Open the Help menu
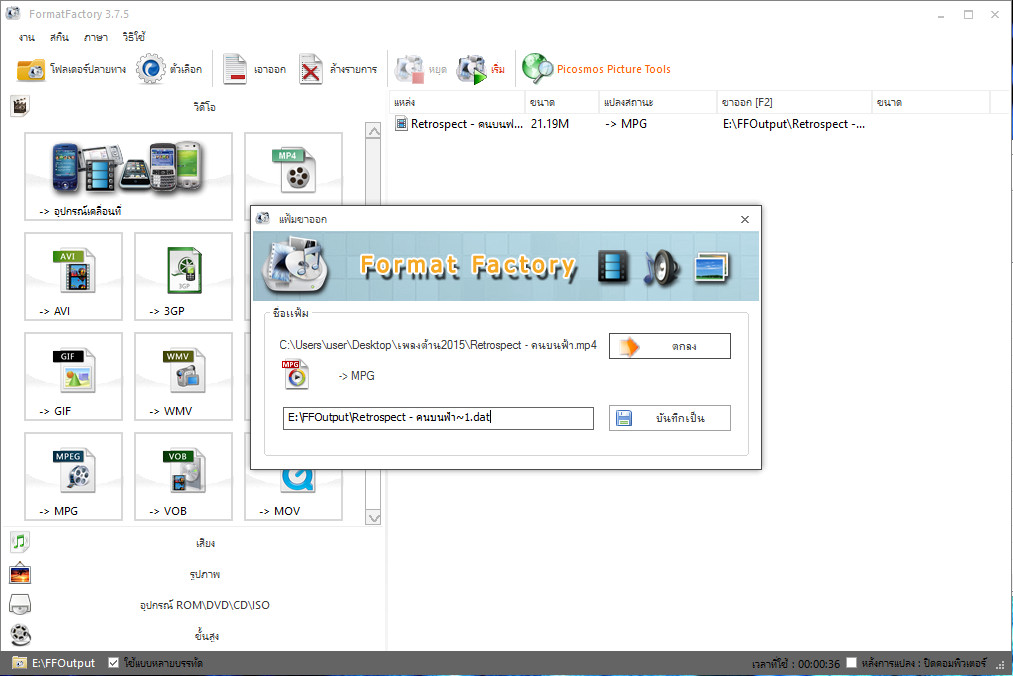 [134, 37]
